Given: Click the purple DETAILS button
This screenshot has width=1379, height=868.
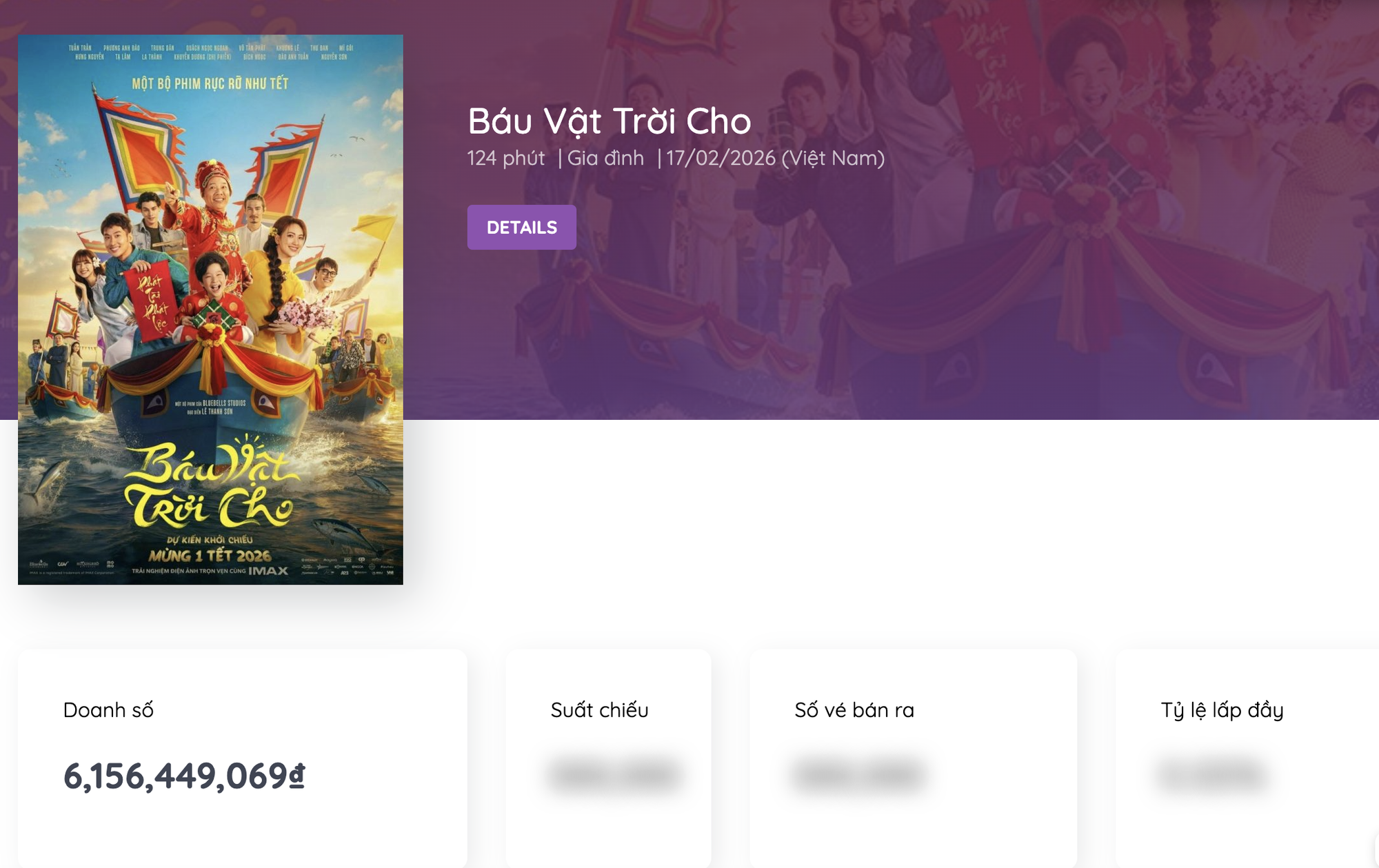Looking at the screenshot, I should click(521, 228).
